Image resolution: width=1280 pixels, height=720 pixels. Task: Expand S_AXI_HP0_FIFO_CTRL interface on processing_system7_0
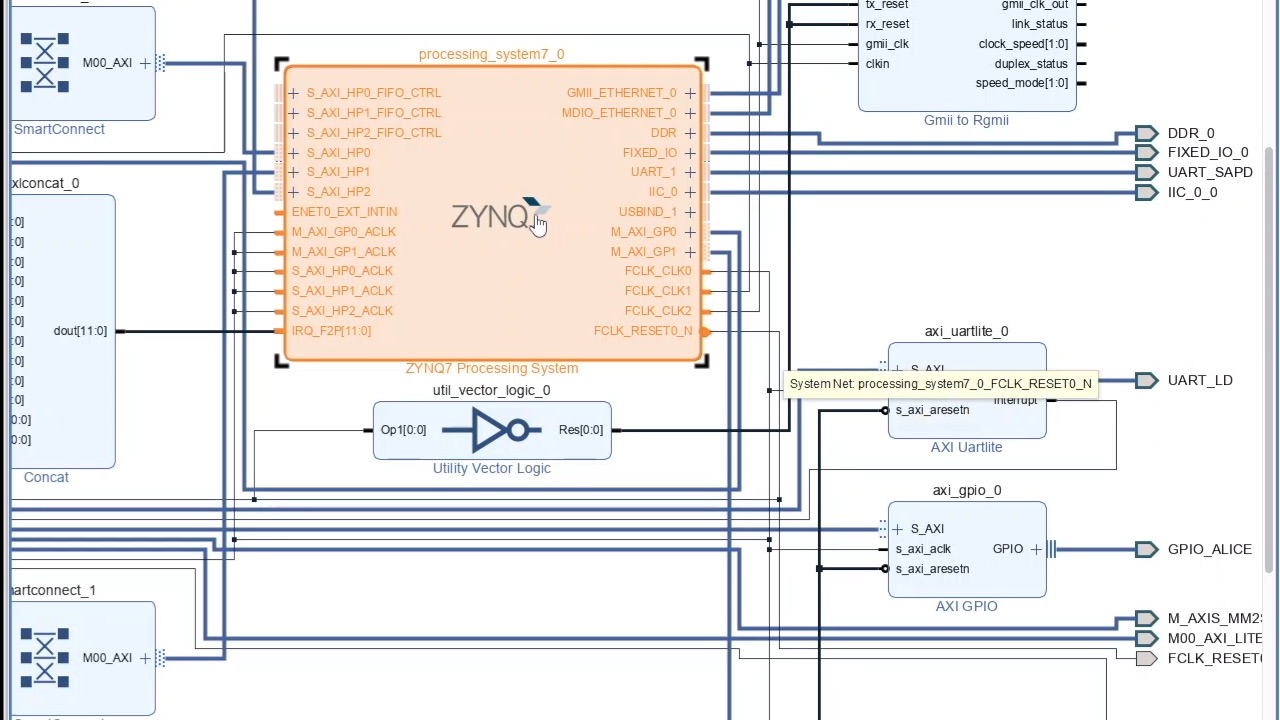293,93
